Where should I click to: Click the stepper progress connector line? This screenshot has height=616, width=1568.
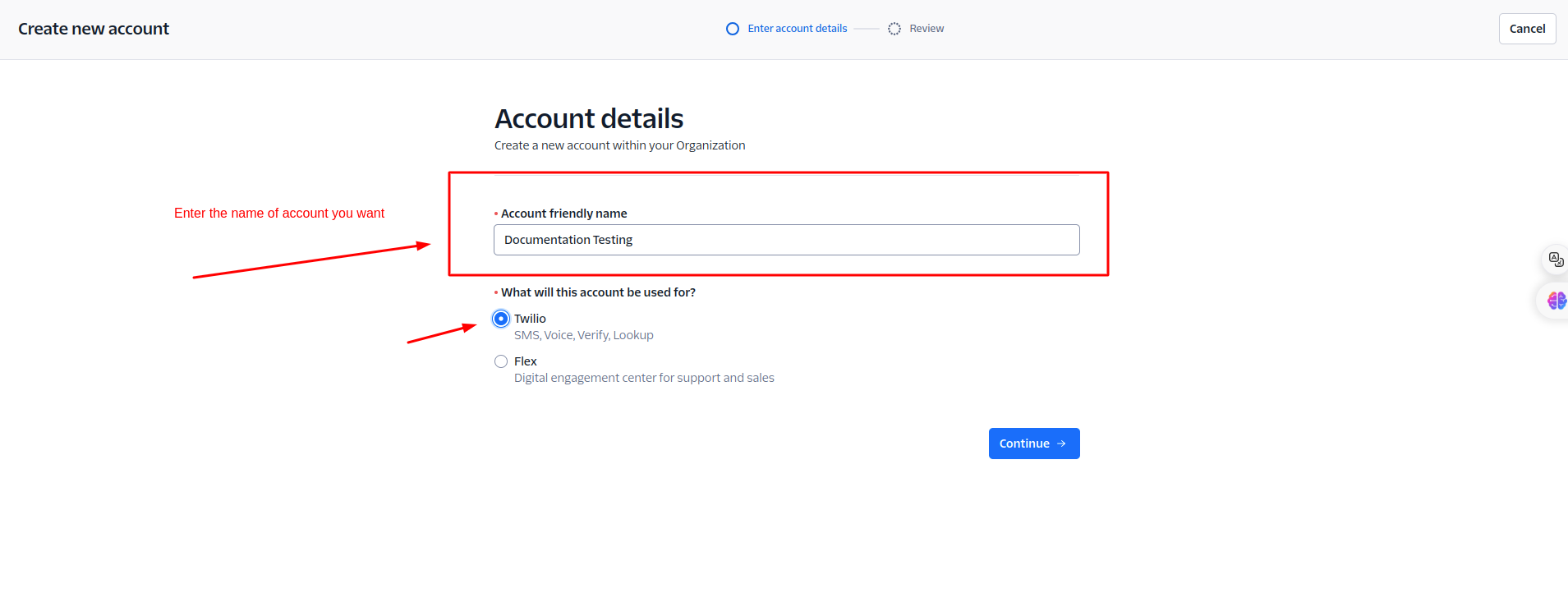[868, 28]
